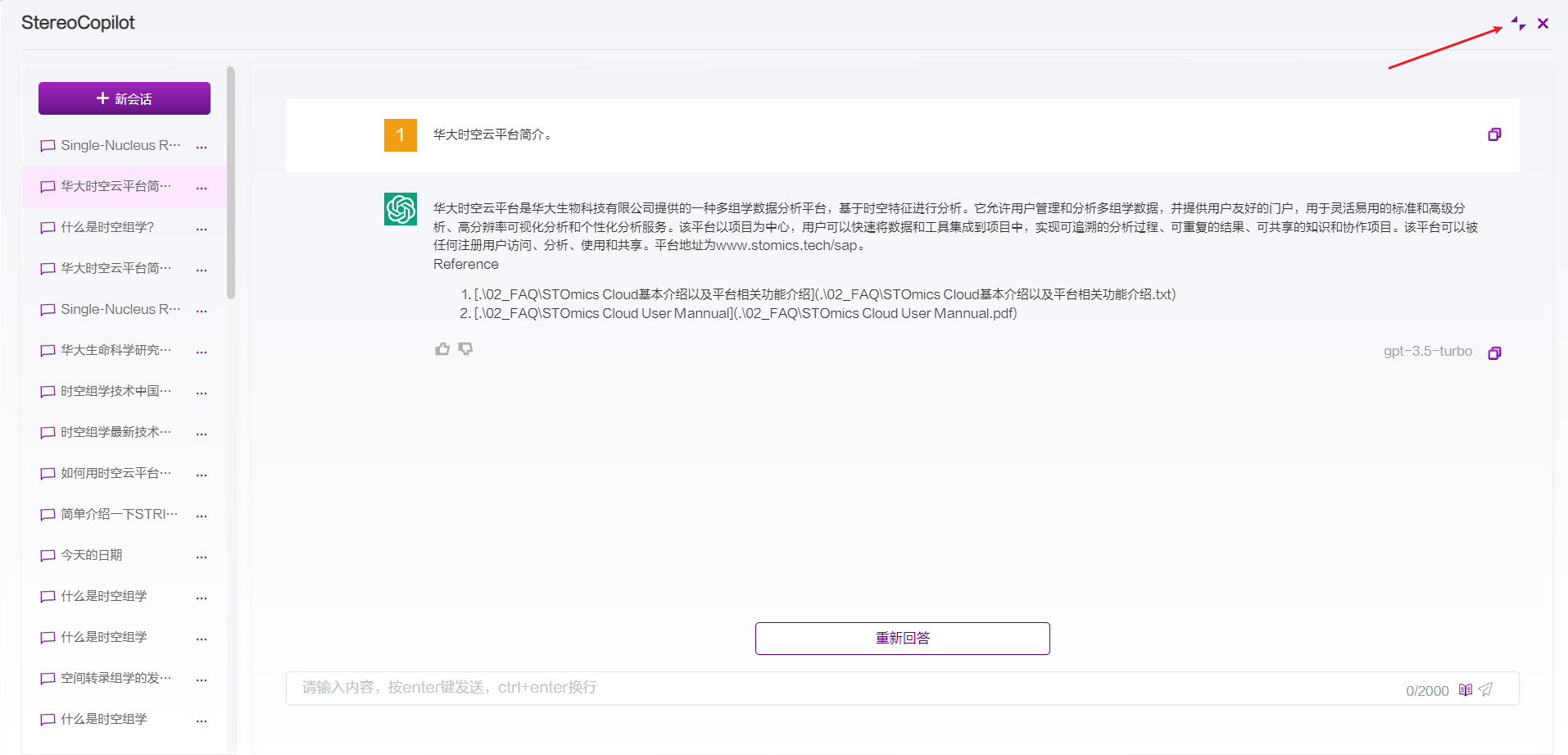Click the paper plane send icon

coord(1486,690)
